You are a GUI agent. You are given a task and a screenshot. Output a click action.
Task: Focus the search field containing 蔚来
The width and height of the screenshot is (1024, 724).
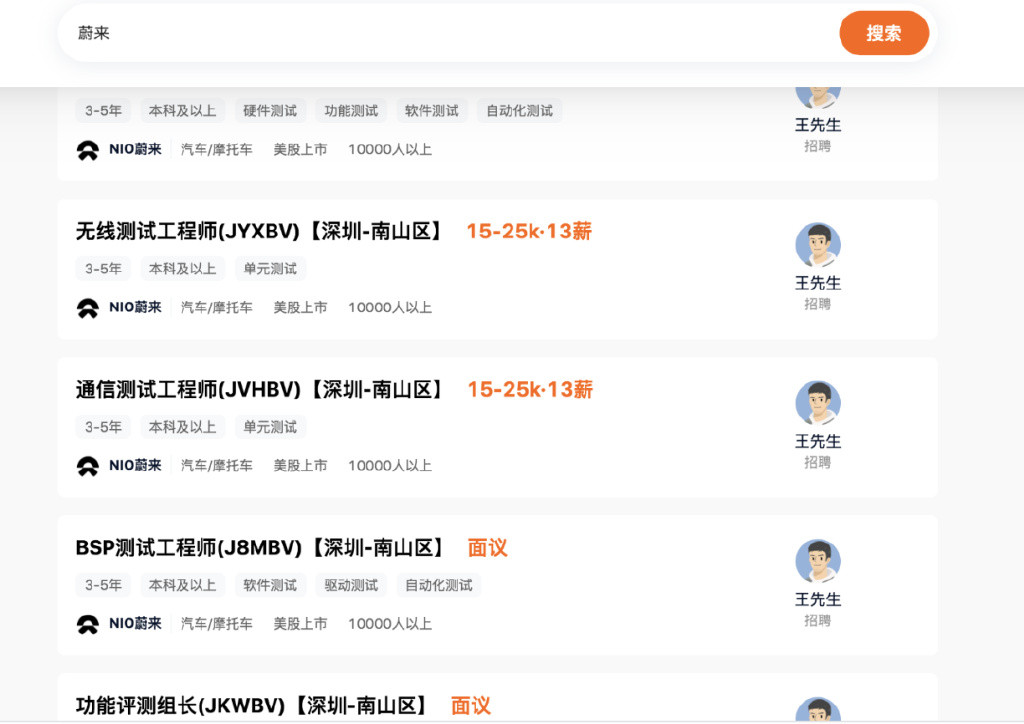[447, 33]
